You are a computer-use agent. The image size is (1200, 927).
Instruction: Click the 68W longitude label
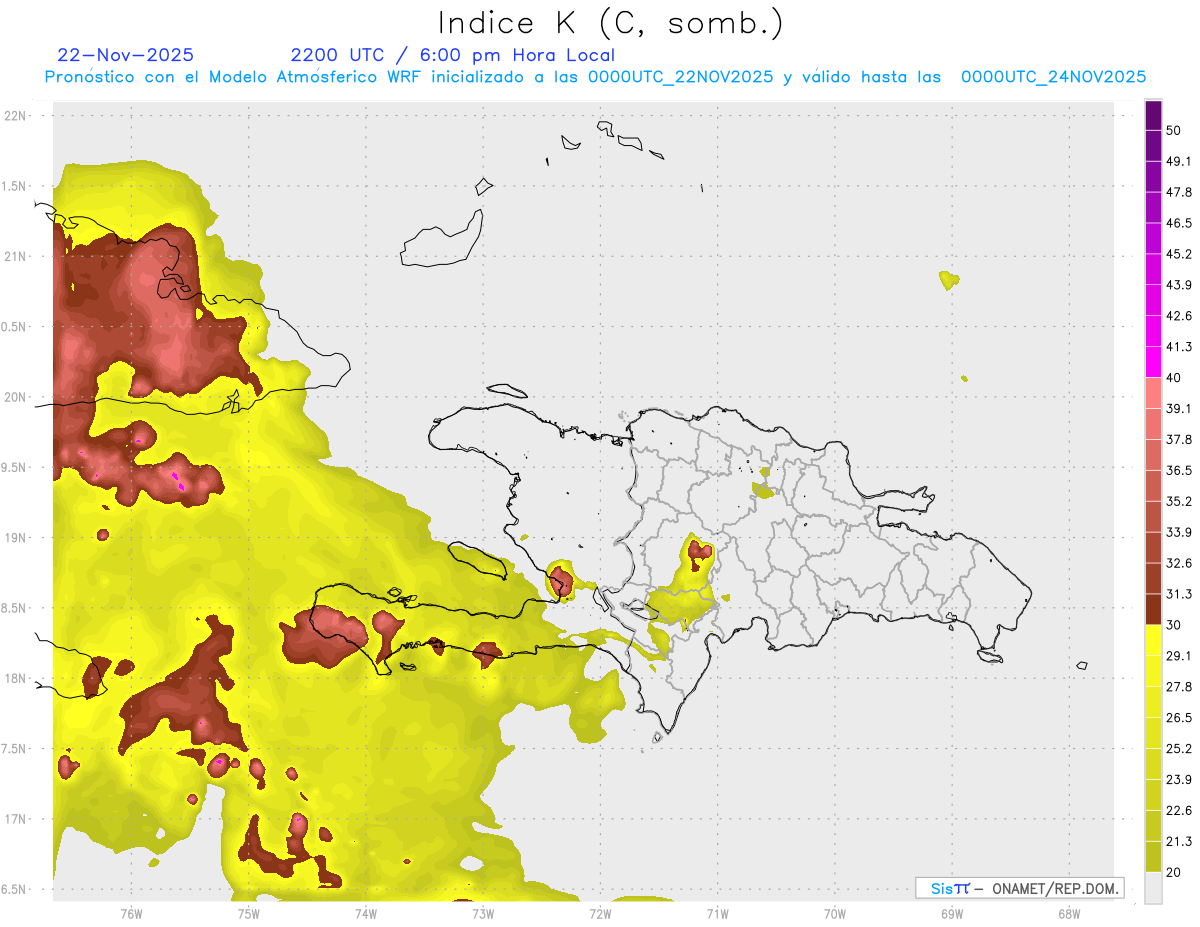1069,913
